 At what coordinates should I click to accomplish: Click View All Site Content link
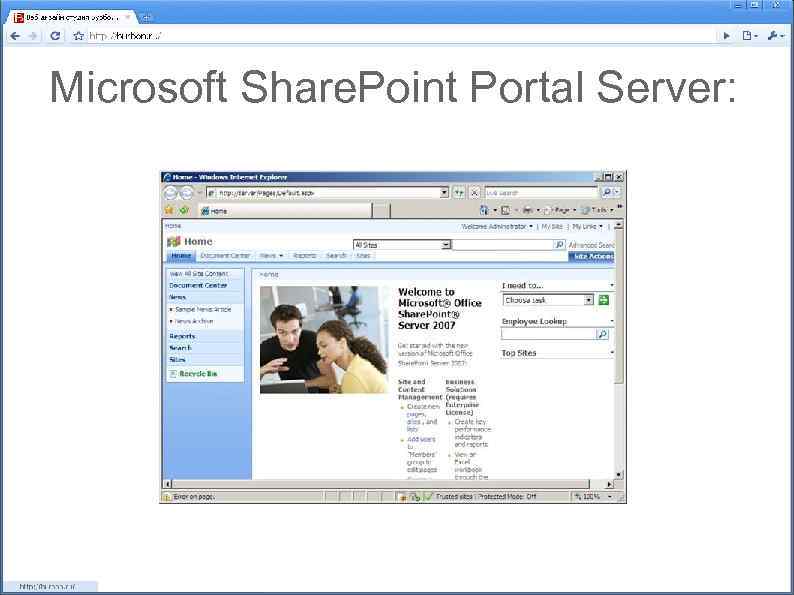click(x=198, y=274)
